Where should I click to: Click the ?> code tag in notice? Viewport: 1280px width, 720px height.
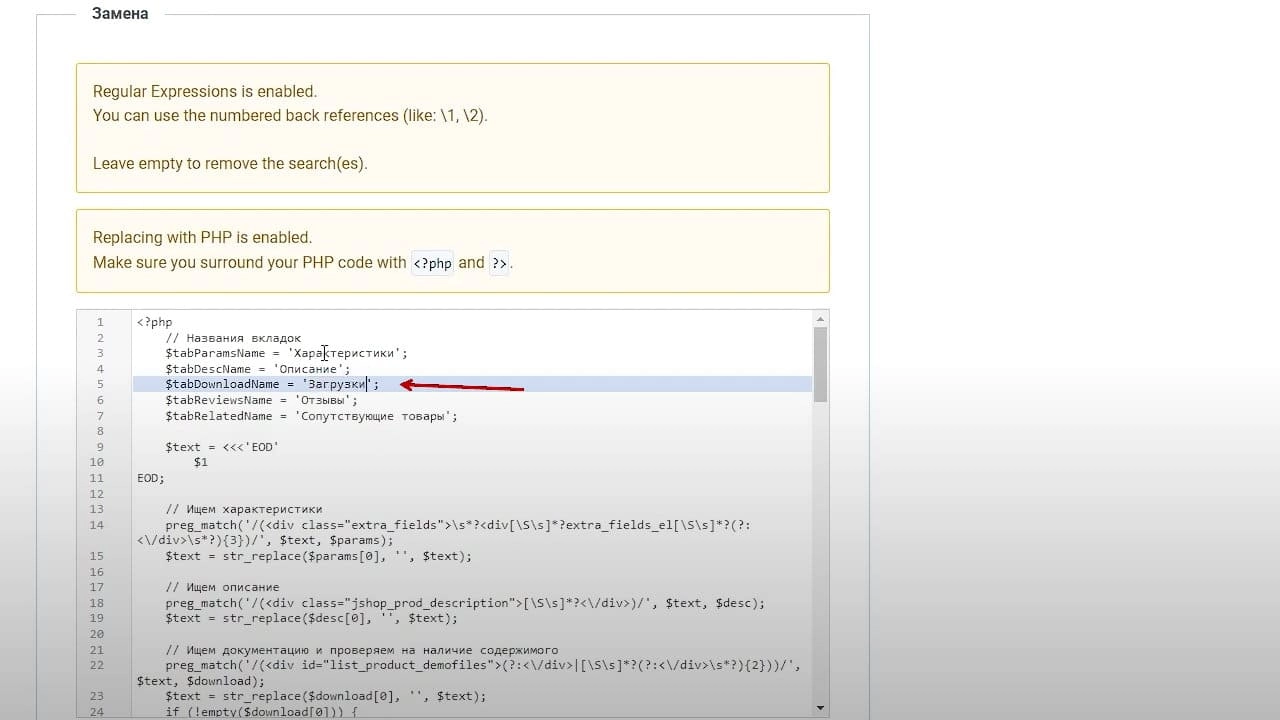click(x=499, y=263)
